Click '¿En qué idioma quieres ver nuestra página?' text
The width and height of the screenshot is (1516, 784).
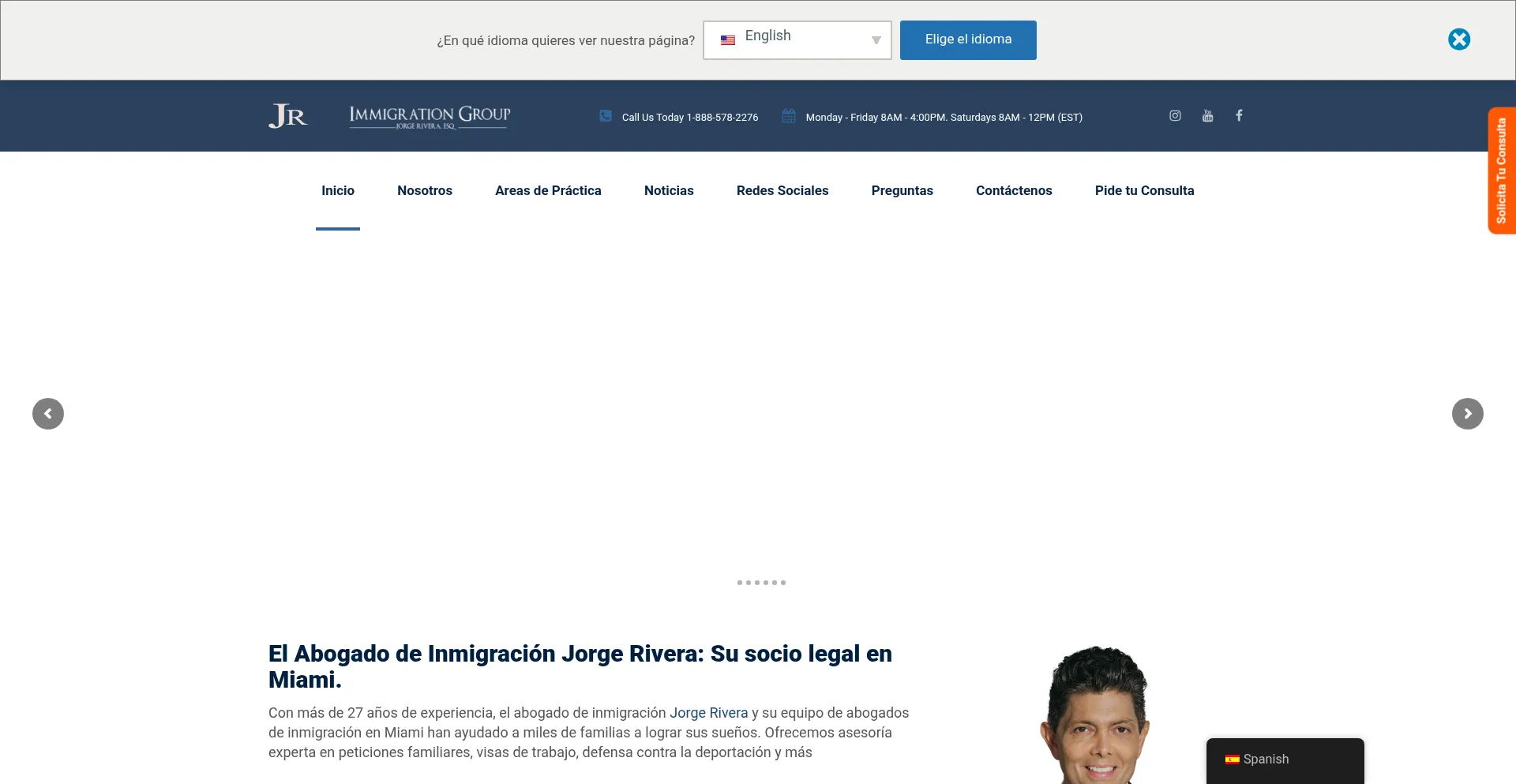566,40
